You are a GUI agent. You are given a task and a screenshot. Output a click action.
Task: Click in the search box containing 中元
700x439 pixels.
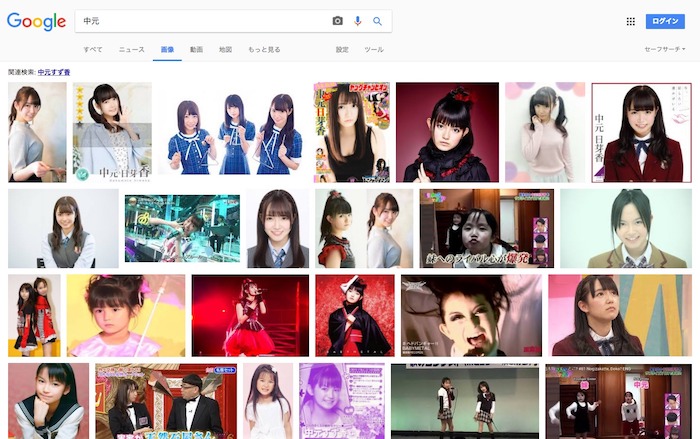coord(200,21)
